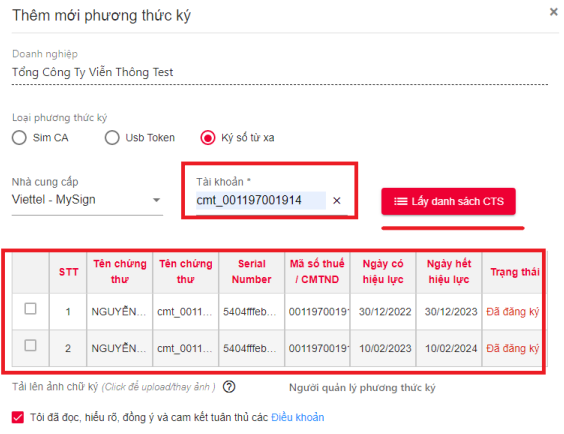Click the Ngày có hiệu lực header

pyautogui.click(x=383, y=272)
